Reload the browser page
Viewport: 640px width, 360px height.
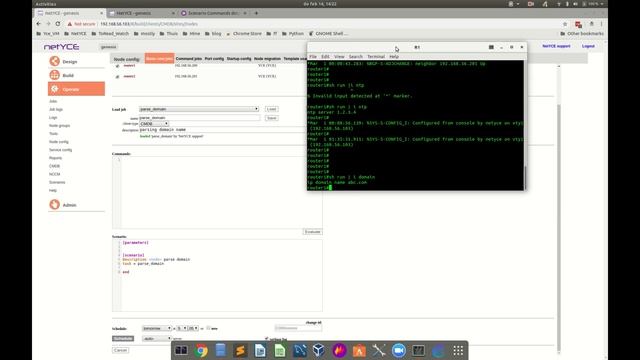pos(58,24)
